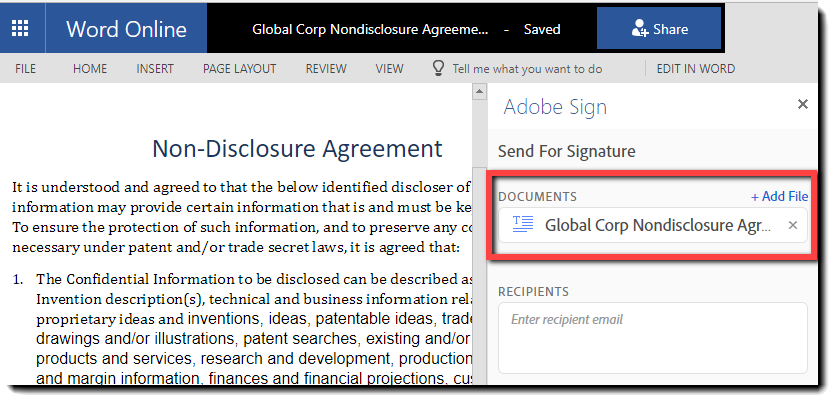Click the + Add File link

coord(779,196)
